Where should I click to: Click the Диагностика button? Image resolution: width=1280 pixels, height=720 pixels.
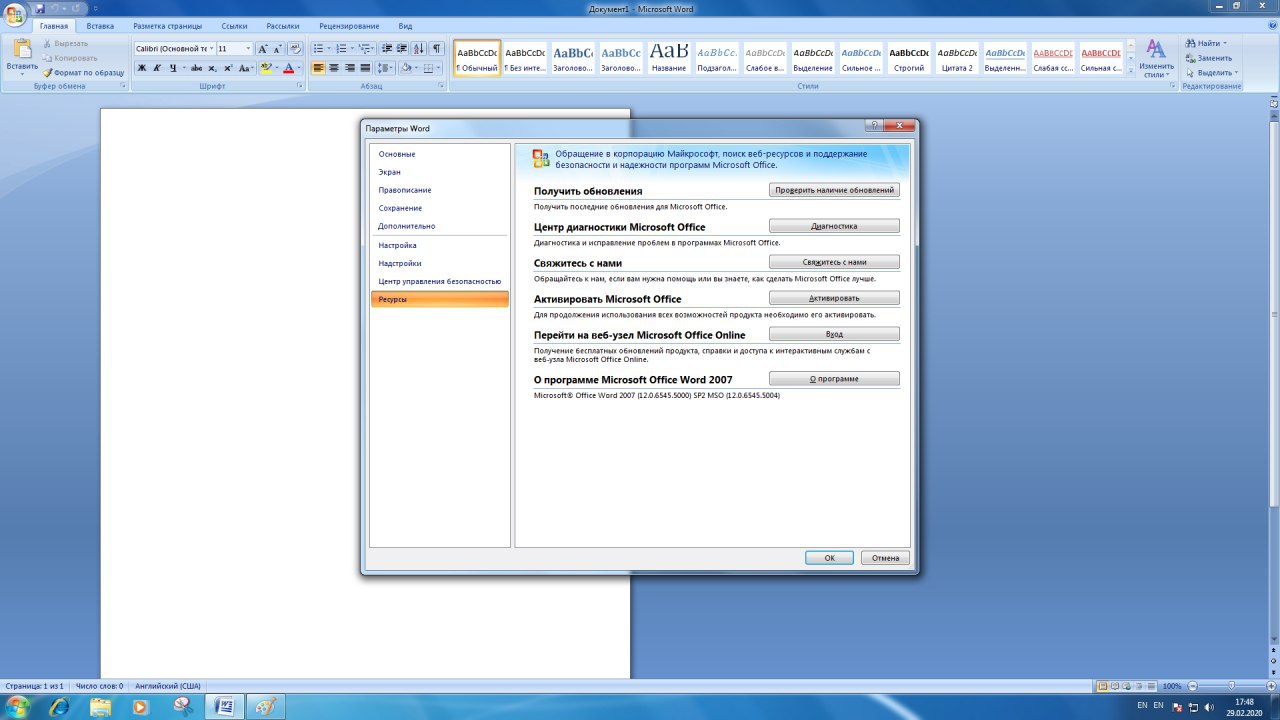[x=834, y=226]
